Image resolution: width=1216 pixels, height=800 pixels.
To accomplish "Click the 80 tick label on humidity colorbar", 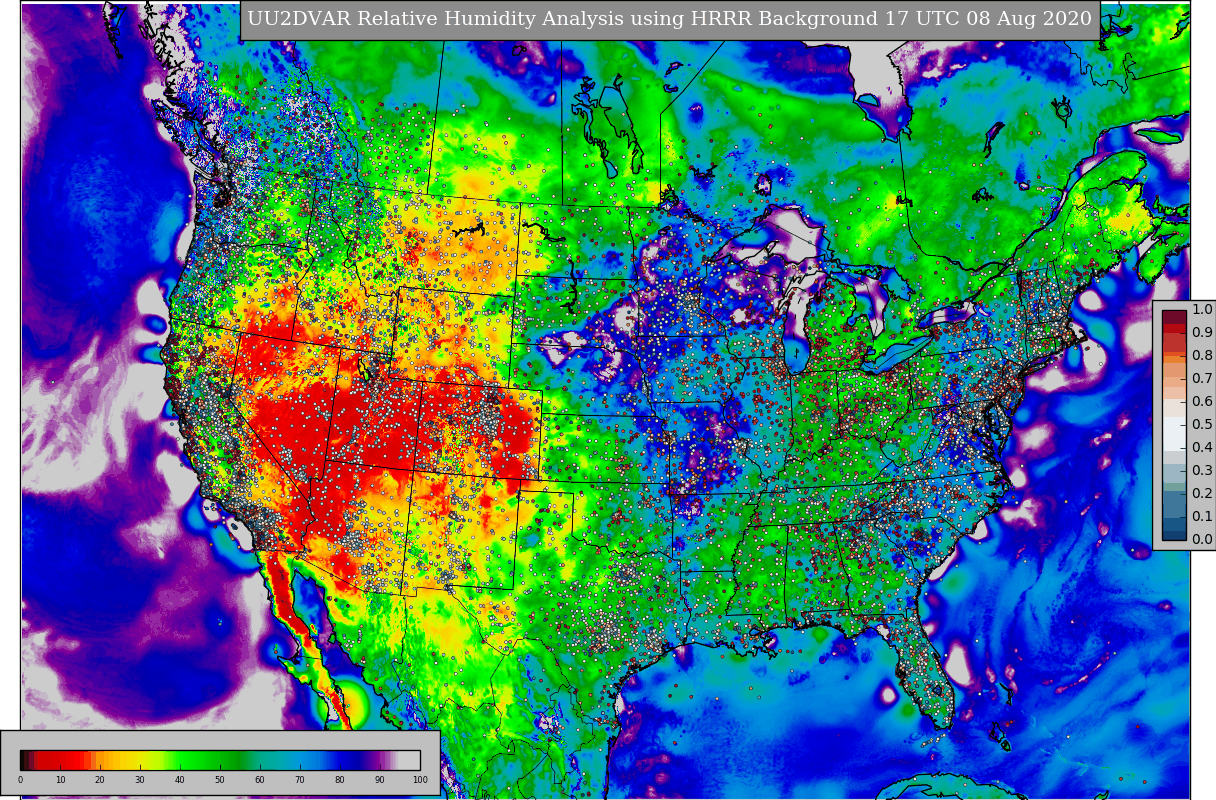I will click(x=340, y=779).
